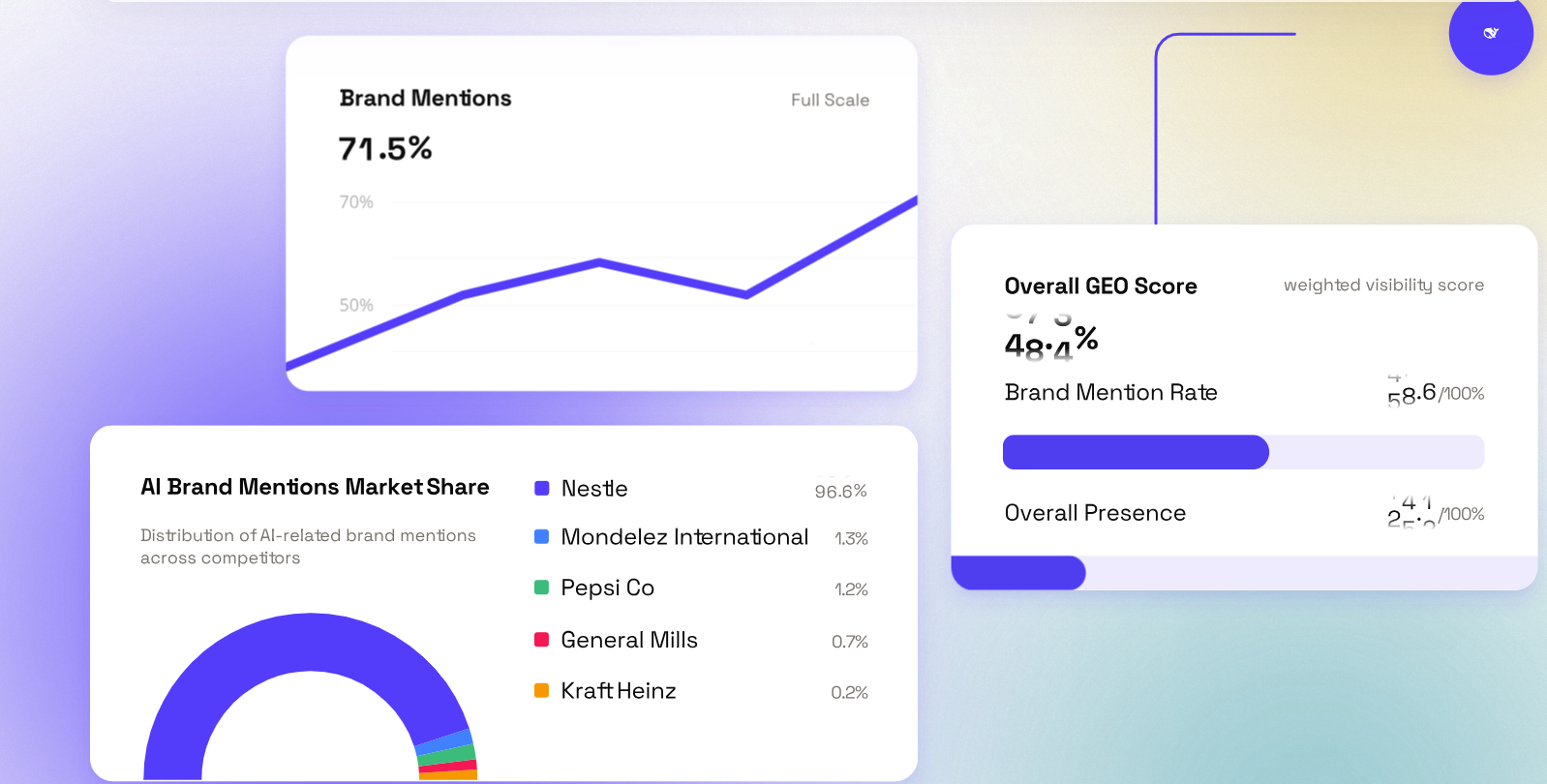Toggle the Overall Presence metric visibility
Image resolution: width=1547 pixels, height=784 pixels.
pyautogui.click(x=1094, y=512)
